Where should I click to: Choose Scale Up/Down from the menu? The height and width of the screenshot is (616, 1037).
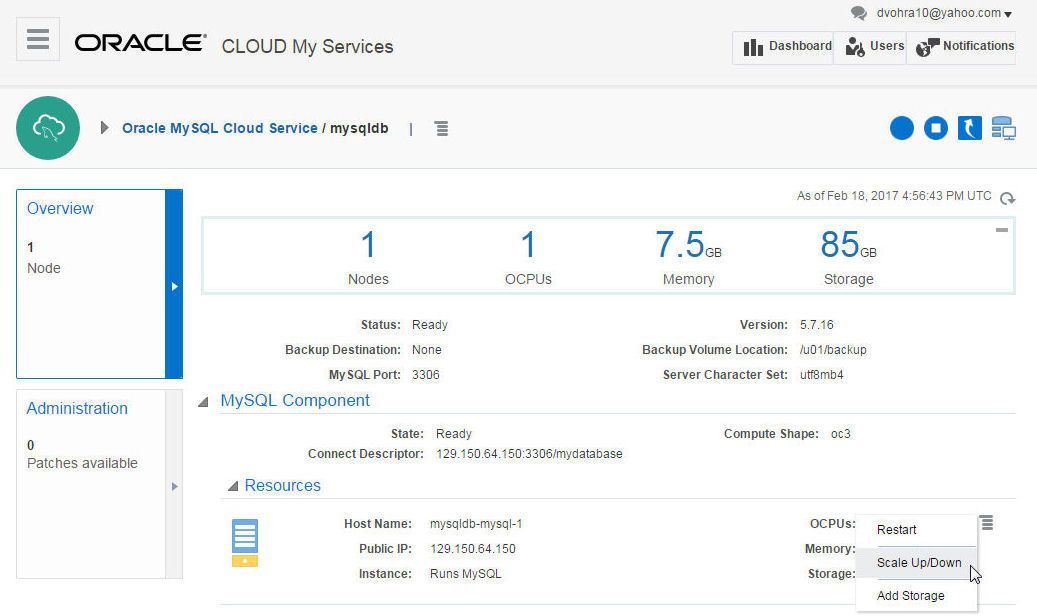tap(916, 563)
